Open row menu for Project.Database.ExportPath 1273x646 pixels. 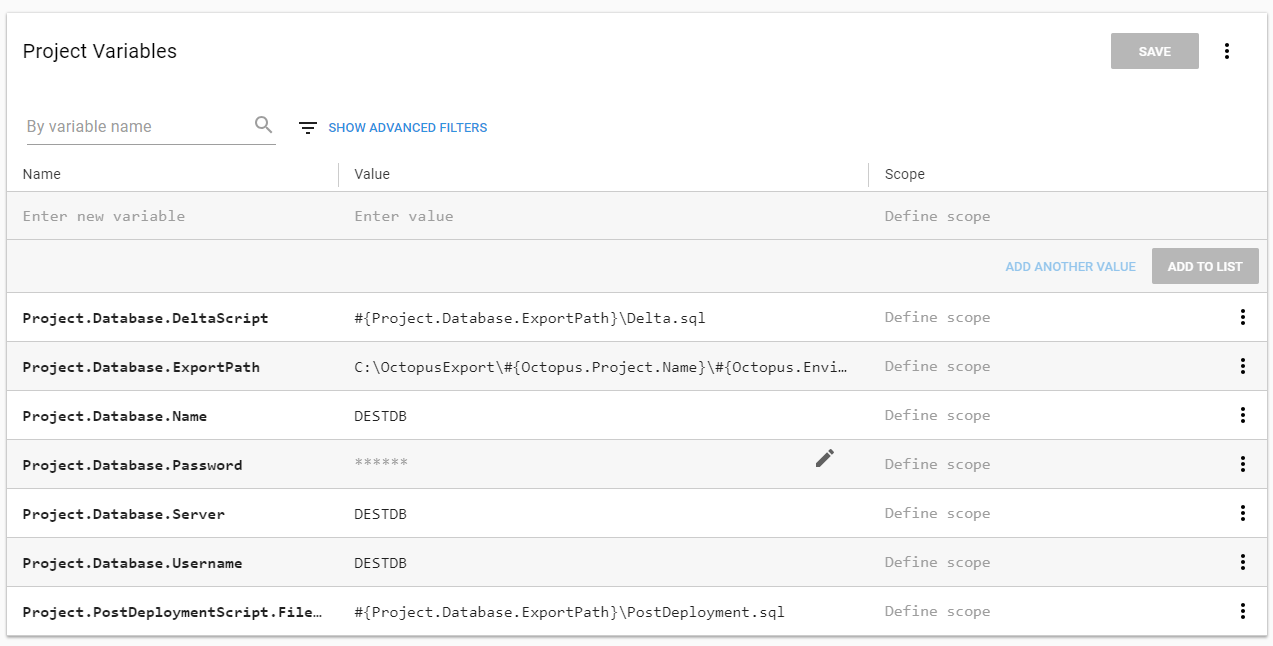click(x=1242, y=366)
